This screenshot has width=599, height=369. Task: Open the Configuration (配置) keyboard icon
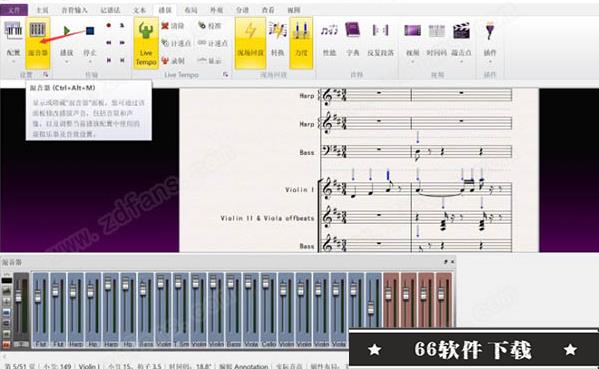point(13,30)
